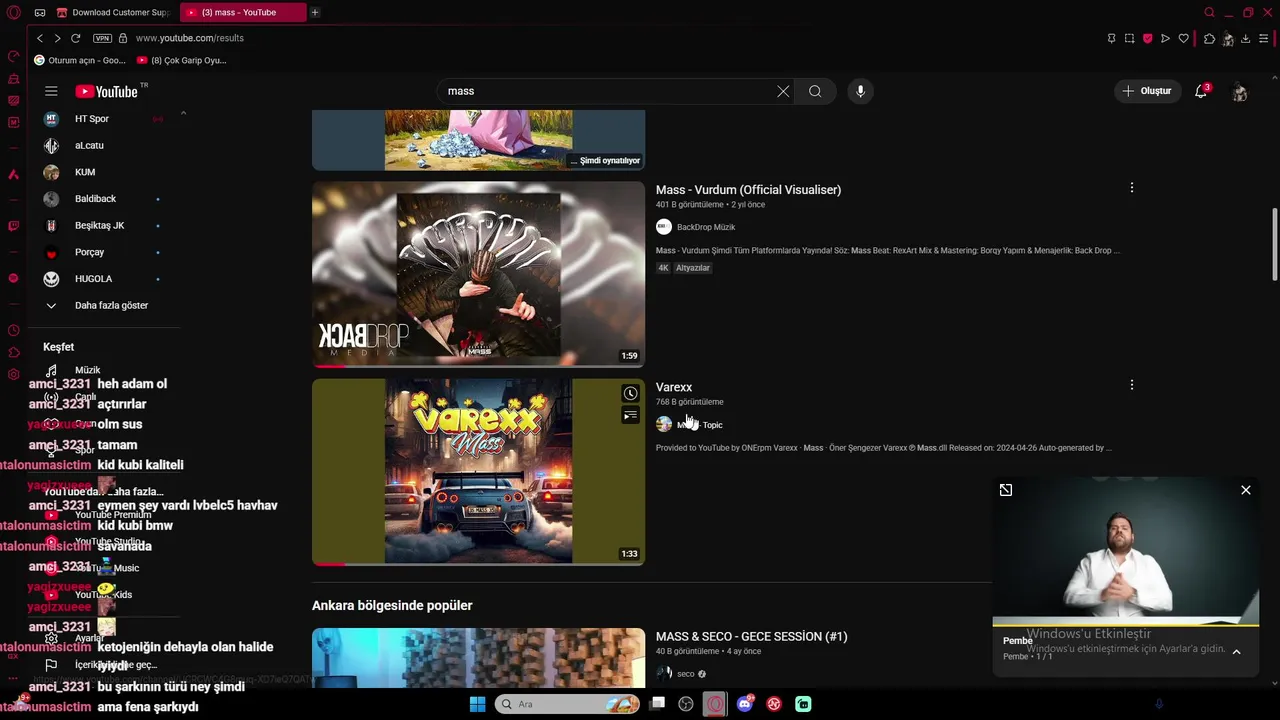The height and width of the screenshot is (720, 1280).
Task: Open MASS & SECO - GECE SESSİON title
Action: point(751,636)
